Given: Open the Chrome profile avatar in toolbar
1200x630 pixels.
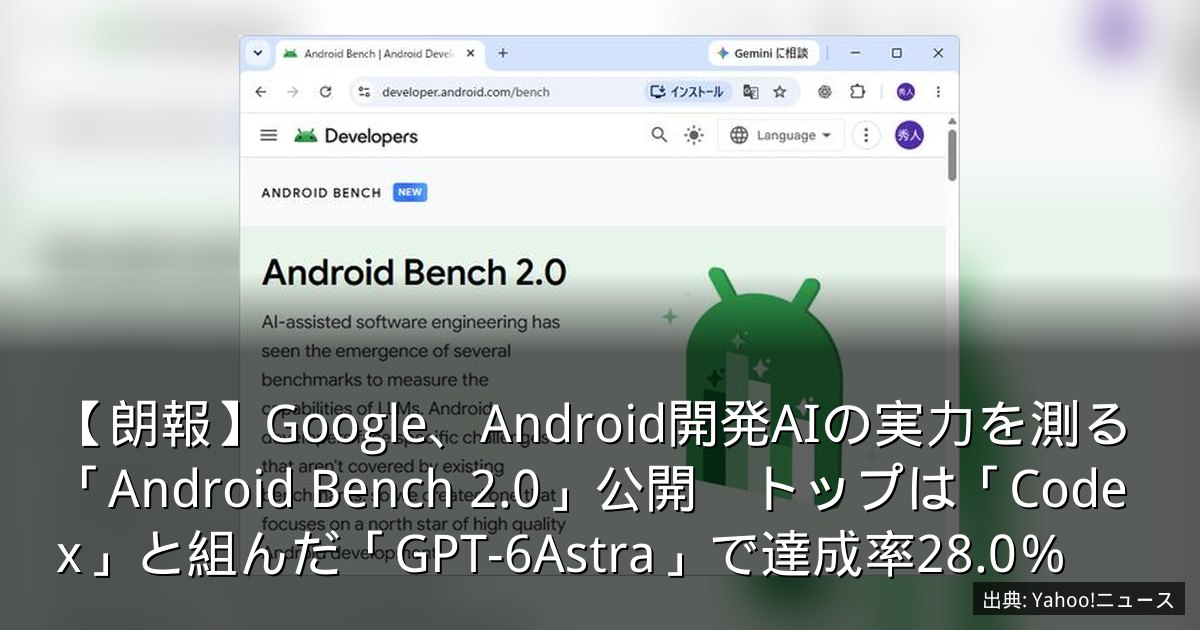Looking at the screenshot, I should tap(906, 92).
